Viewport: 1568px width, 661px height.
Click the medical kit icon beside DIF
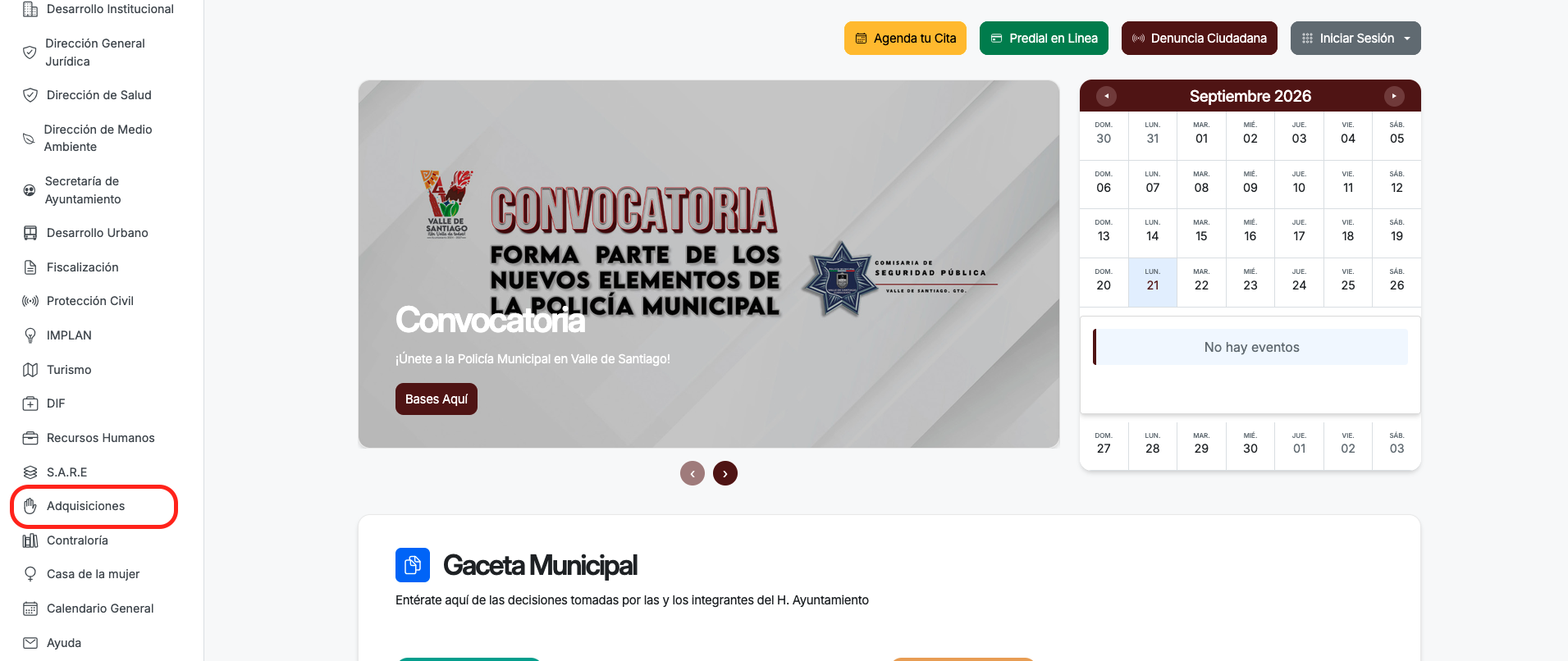[x=30, y=403]
